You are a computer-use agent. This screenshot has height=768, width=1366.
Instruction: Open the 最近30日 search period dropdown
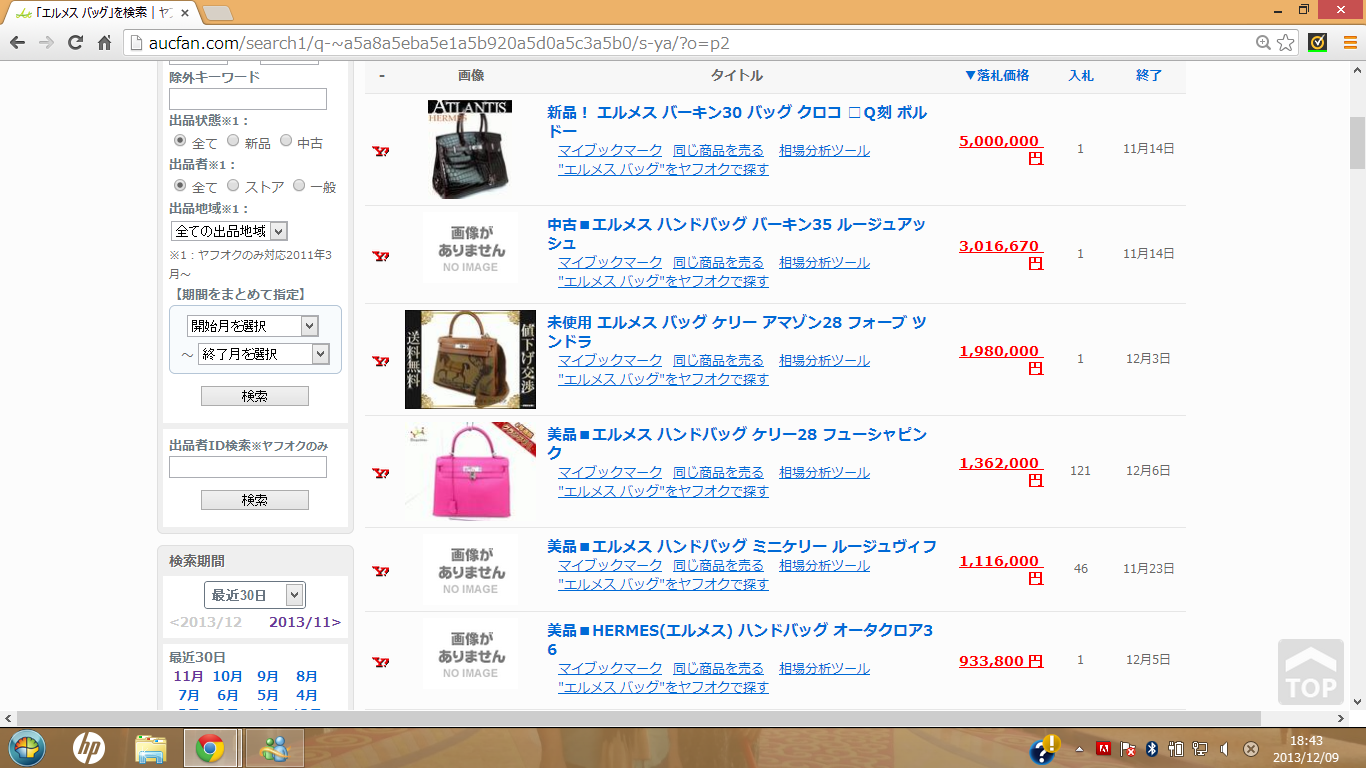click(x=255, y=595)
